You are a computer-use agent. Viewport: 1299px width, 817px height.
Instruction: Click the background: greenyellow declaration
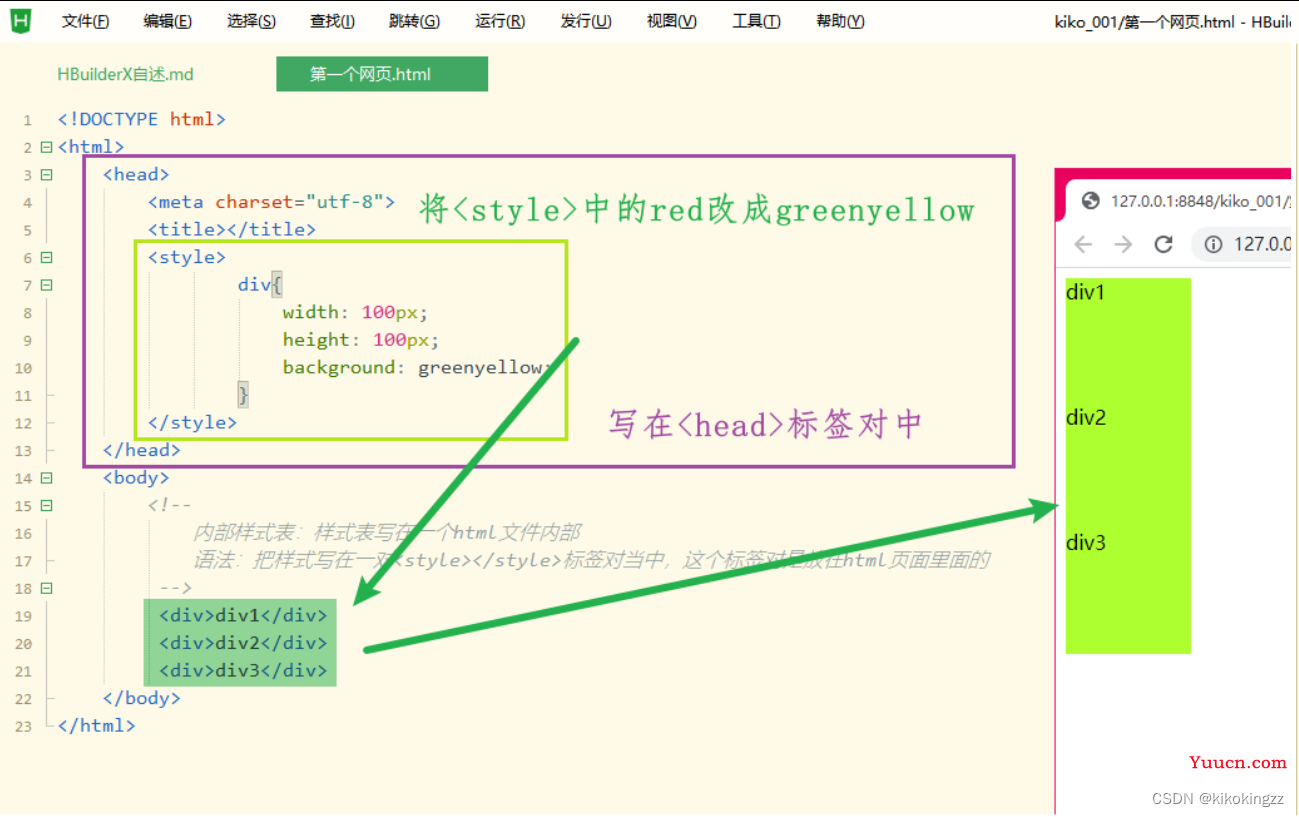(416, 367)
